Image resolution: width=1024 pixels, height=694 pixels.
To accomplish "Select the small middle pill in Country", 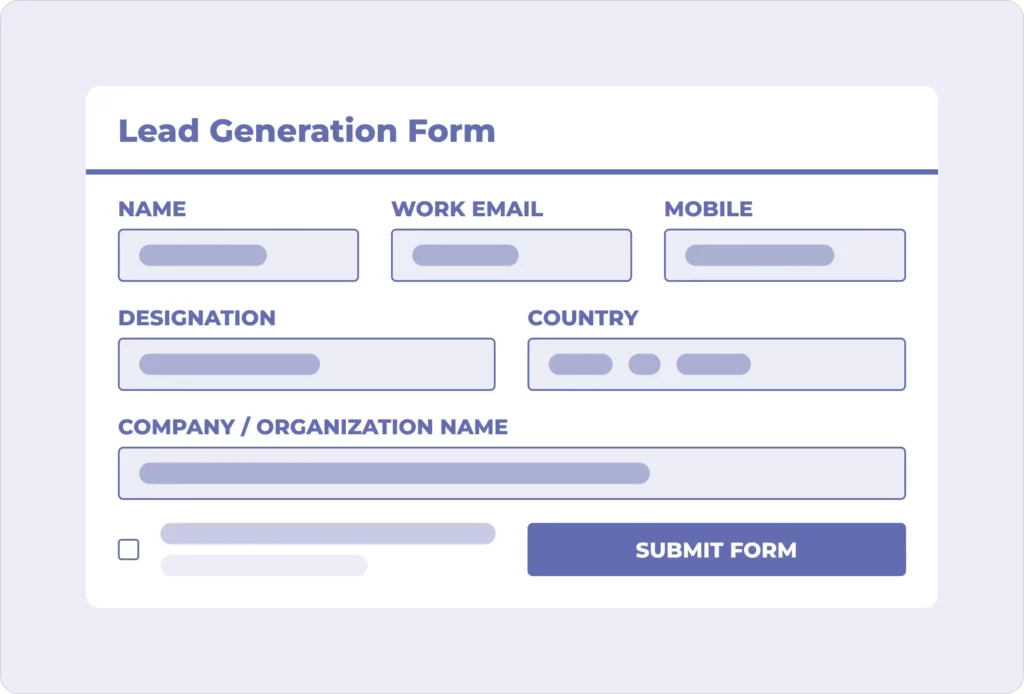I will pos(644,364).
